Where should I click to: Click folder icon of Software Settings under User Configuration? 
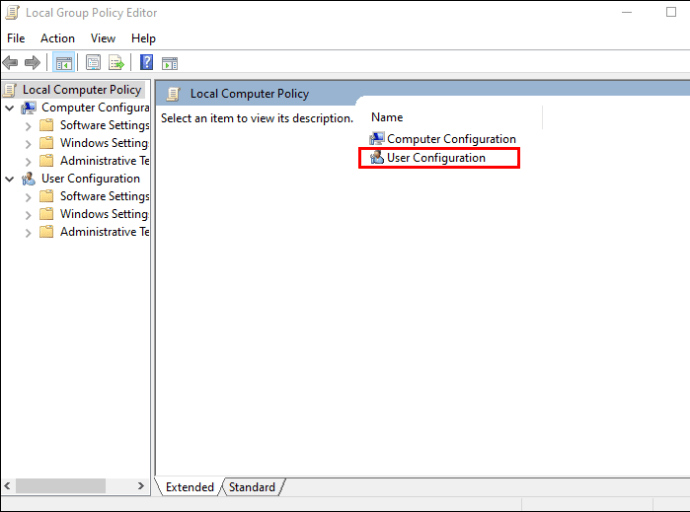click(x=47, y=196)
